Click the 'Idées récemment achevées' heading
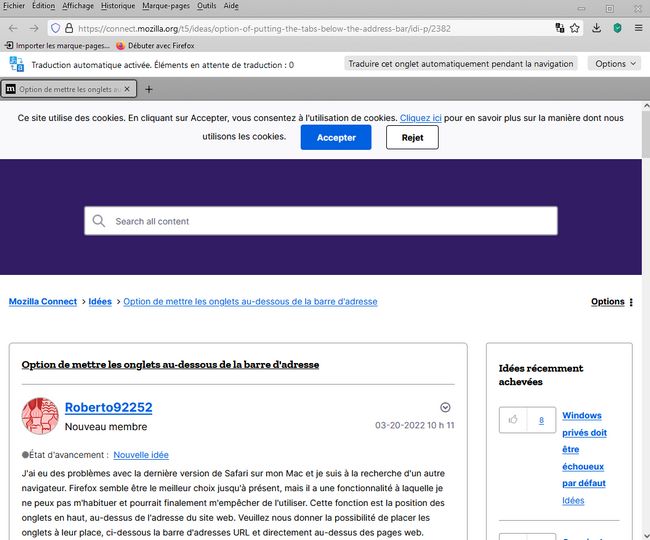This screenshot has height=540, width=650. pos(541,375)
